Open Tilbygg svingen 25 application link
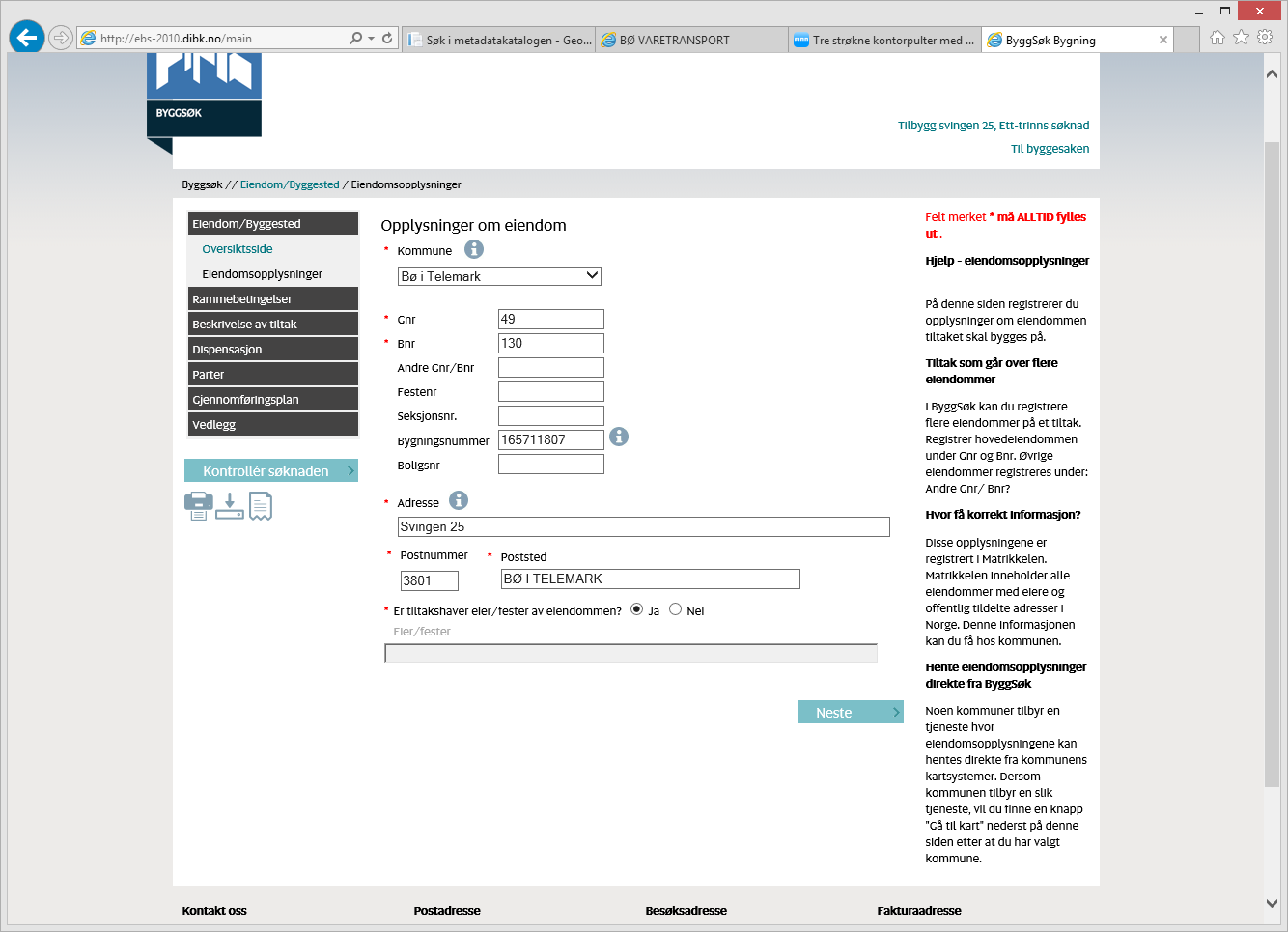 point(994,126)
